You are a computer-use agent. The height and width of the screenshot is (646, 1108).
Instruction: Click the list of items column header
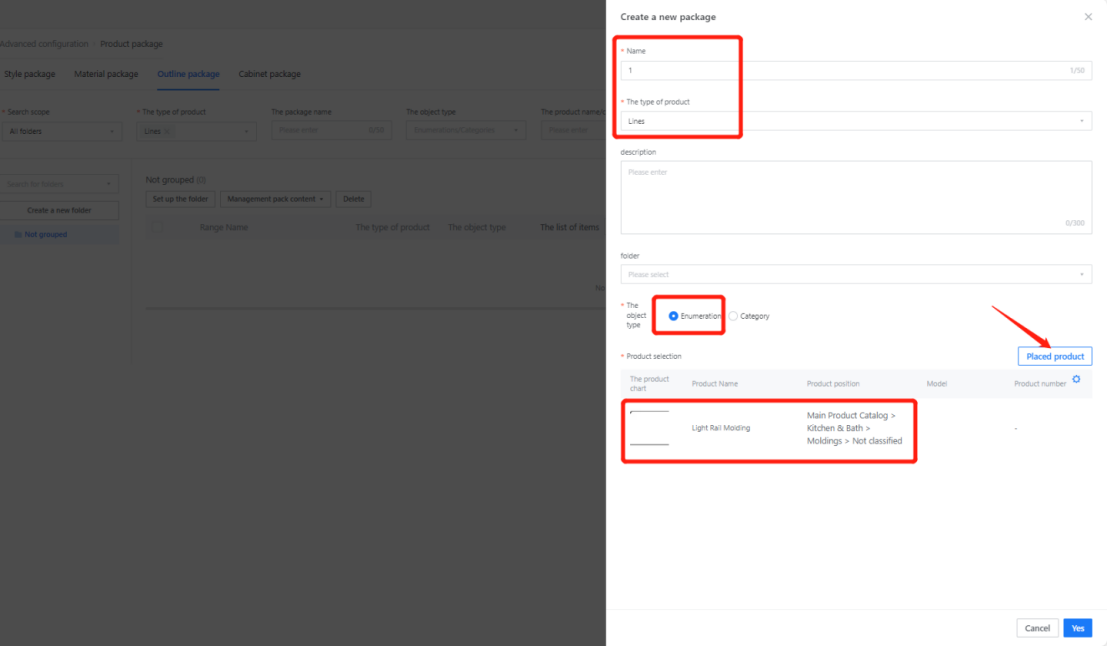click(569, 228)
